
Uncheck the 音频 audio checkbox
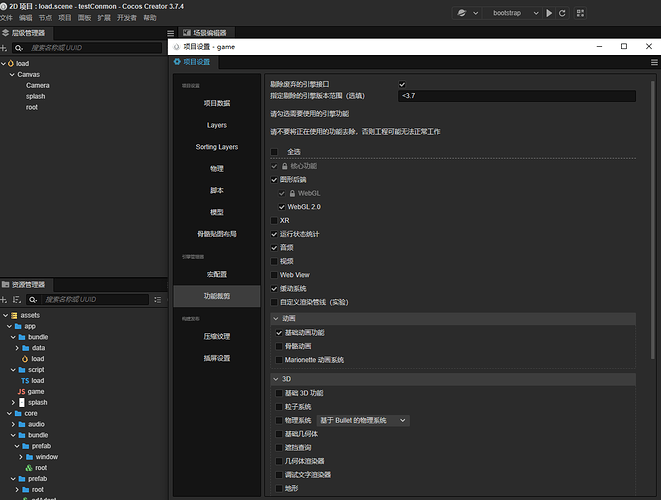click(274, 247)
